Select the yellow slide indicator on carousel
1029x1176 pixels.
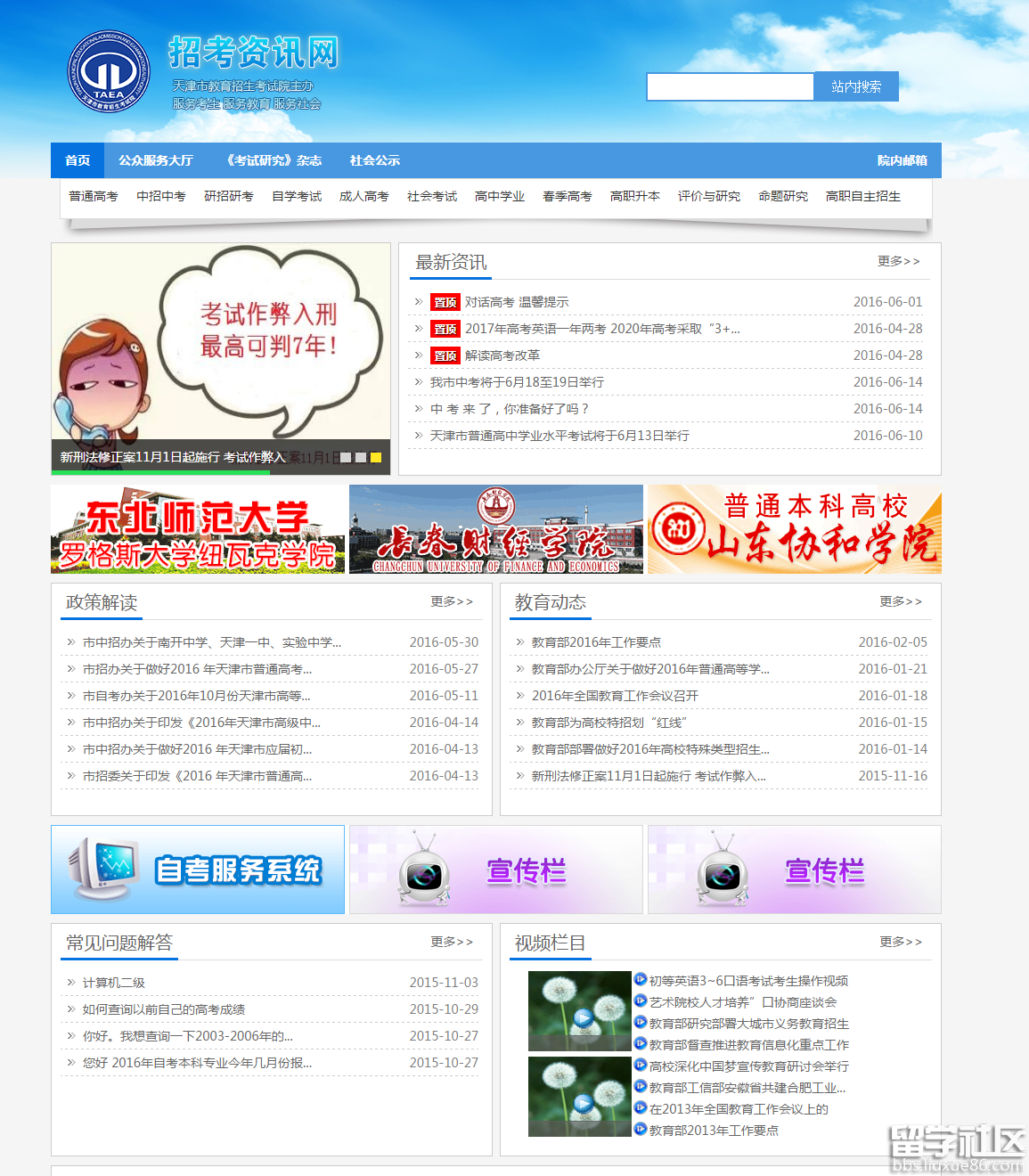pyautogui.click(x=376, y=457)
